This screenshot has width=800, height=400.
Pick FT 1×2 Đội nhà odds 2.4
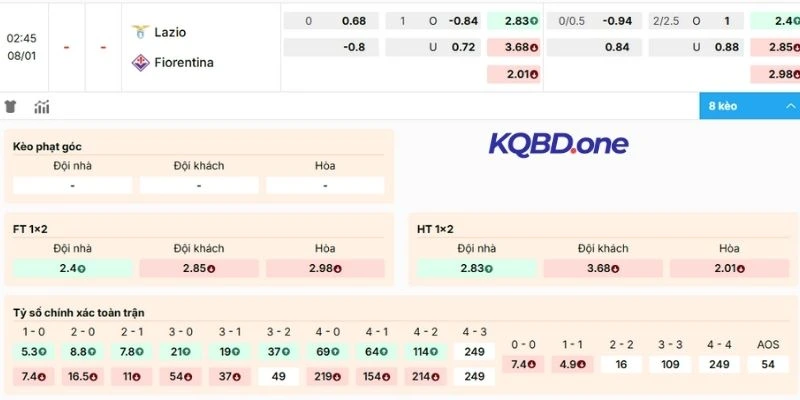point(72,268)
